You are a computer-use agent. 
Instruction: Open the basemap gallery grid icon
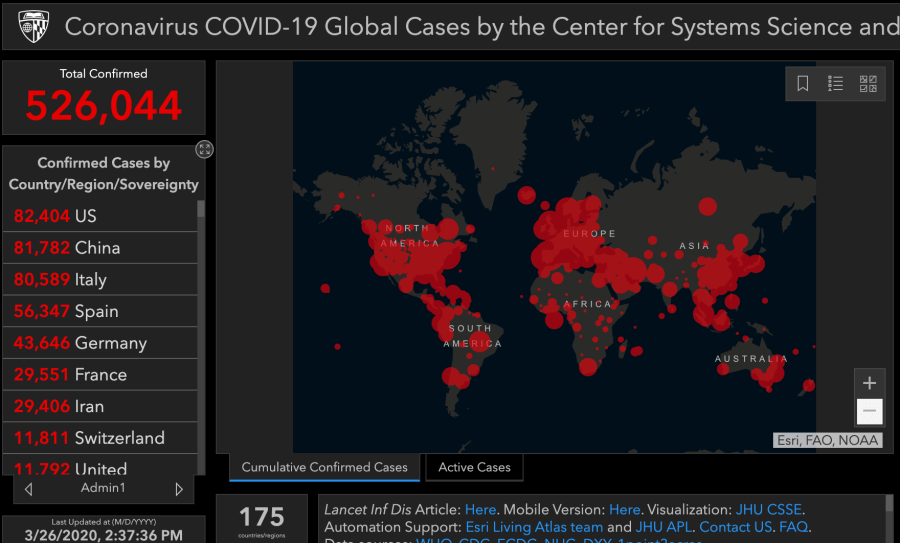click(x=868, y=84)
